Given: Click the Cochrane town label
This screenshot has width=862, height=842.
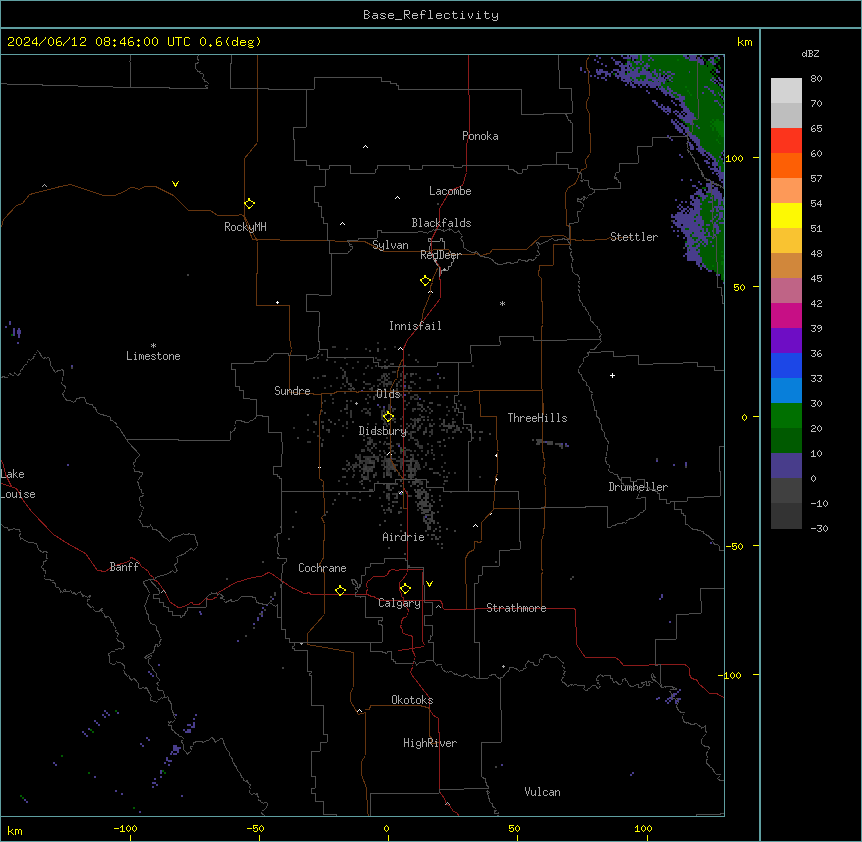Looking at the screenshot, I should click(322, 568).
